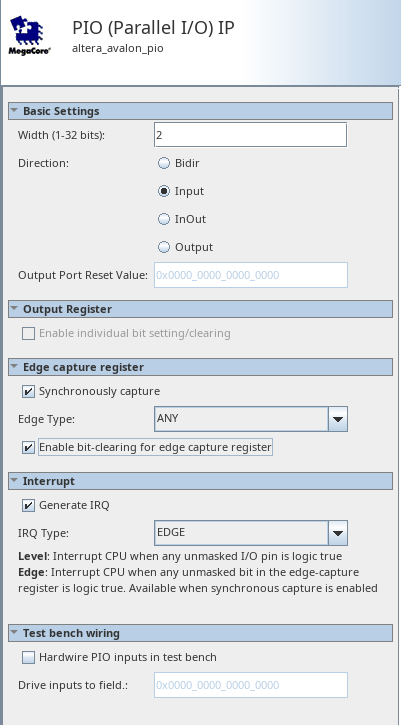Image resolution: width=401 pixels, height=725 pixels.
Task: Collapse the Basic Settings section
Action: (14, 111)
